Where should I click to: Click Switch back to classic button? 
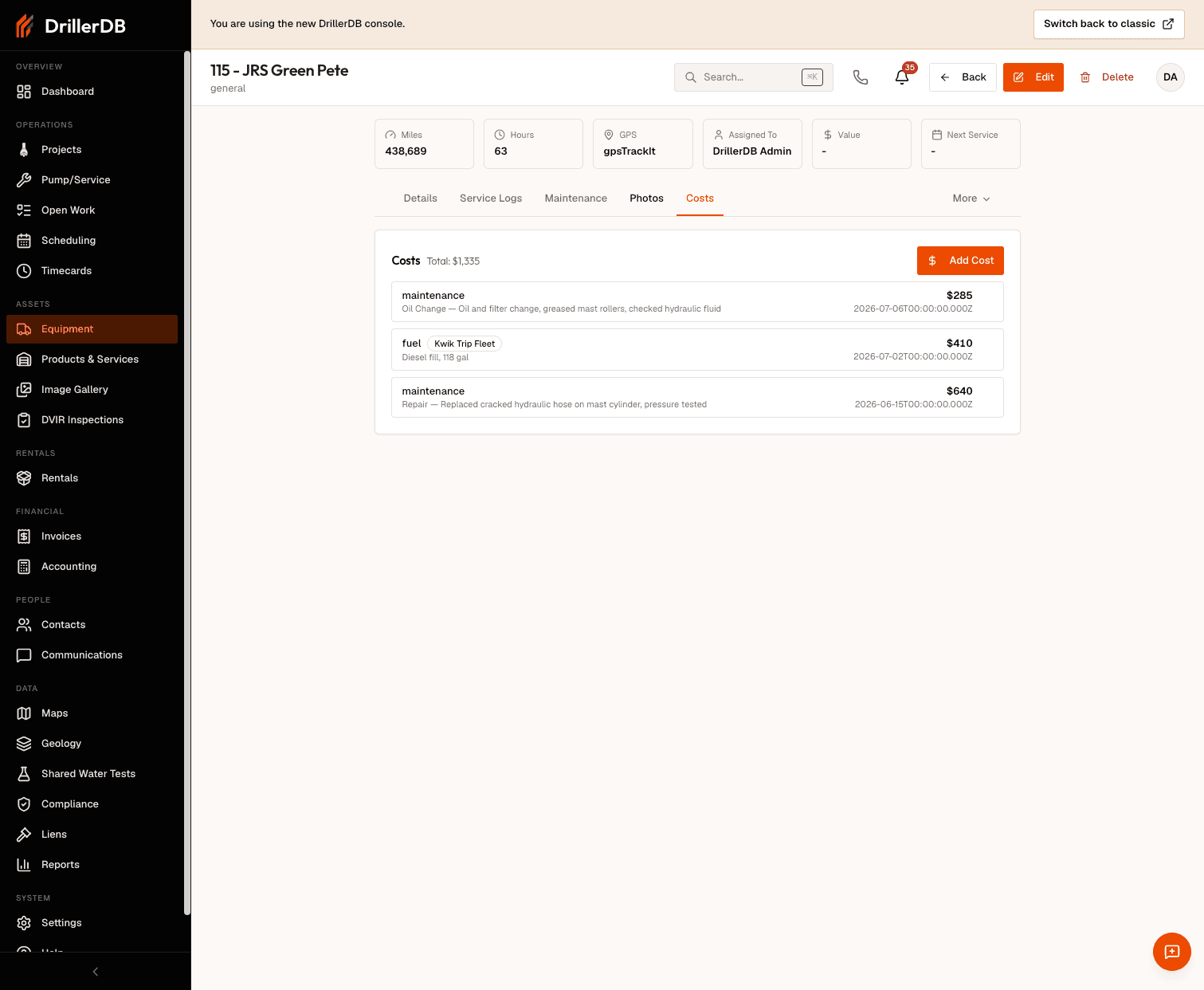coord(1109,24)
